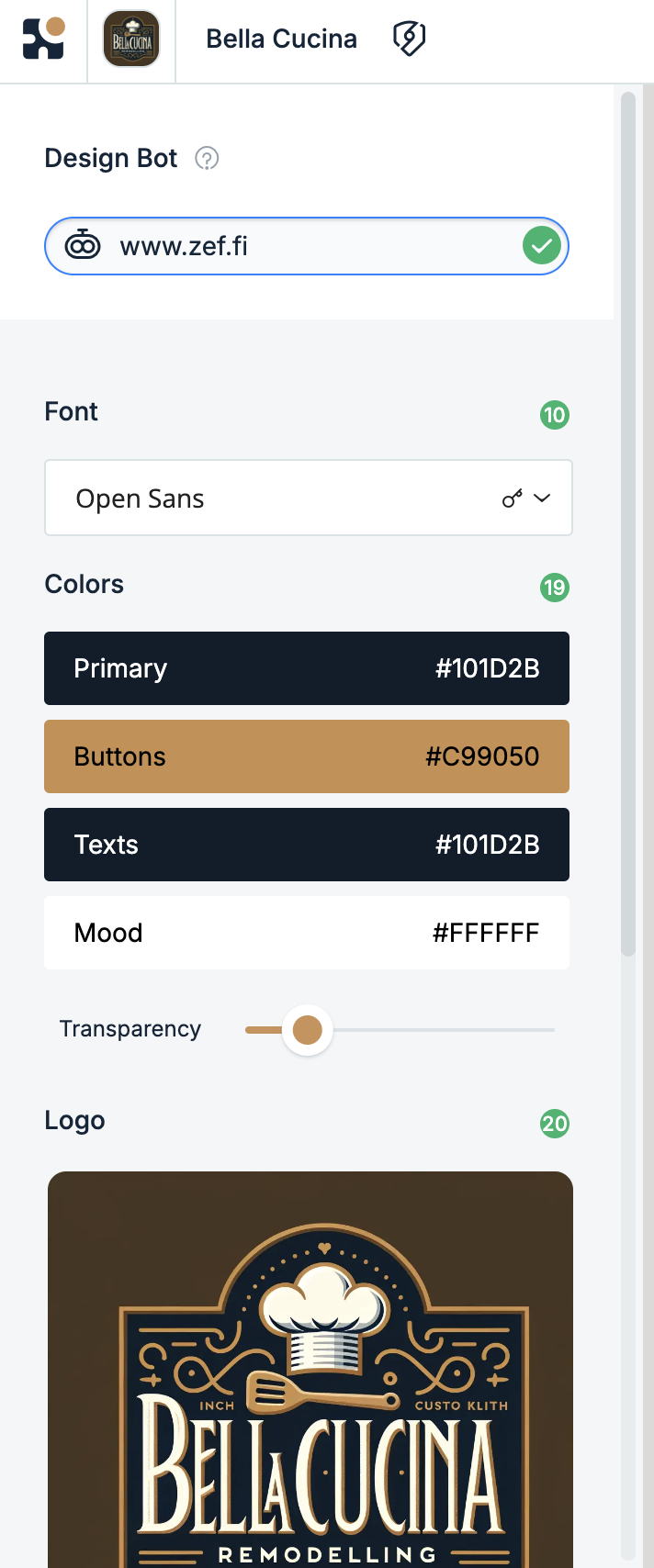Click the Zef app logo icon

[43, 39]
